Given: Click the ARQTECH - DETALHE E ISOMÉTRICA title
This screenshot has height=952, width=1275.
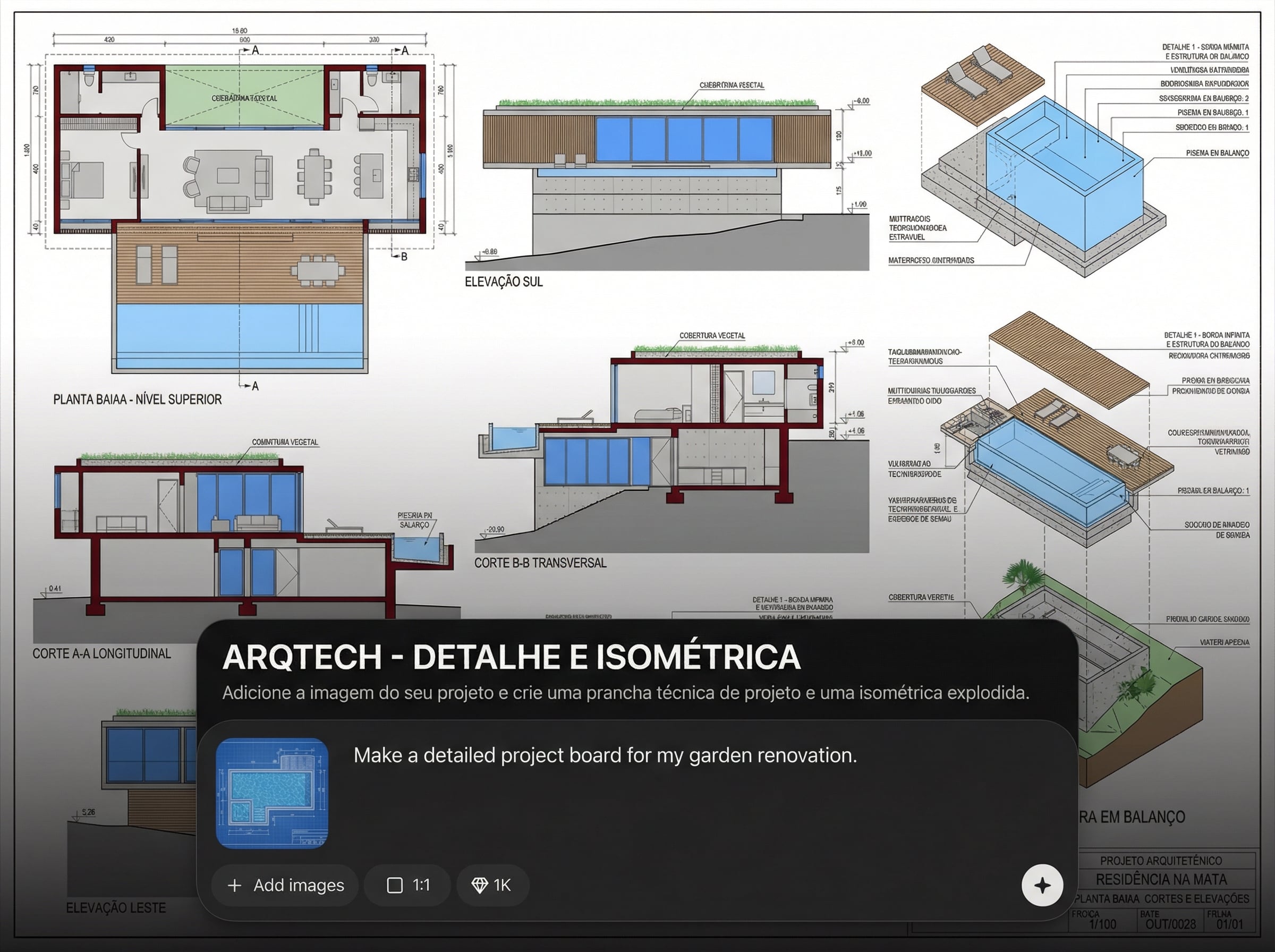Looking at the screenshot, I should coord(511,657).
